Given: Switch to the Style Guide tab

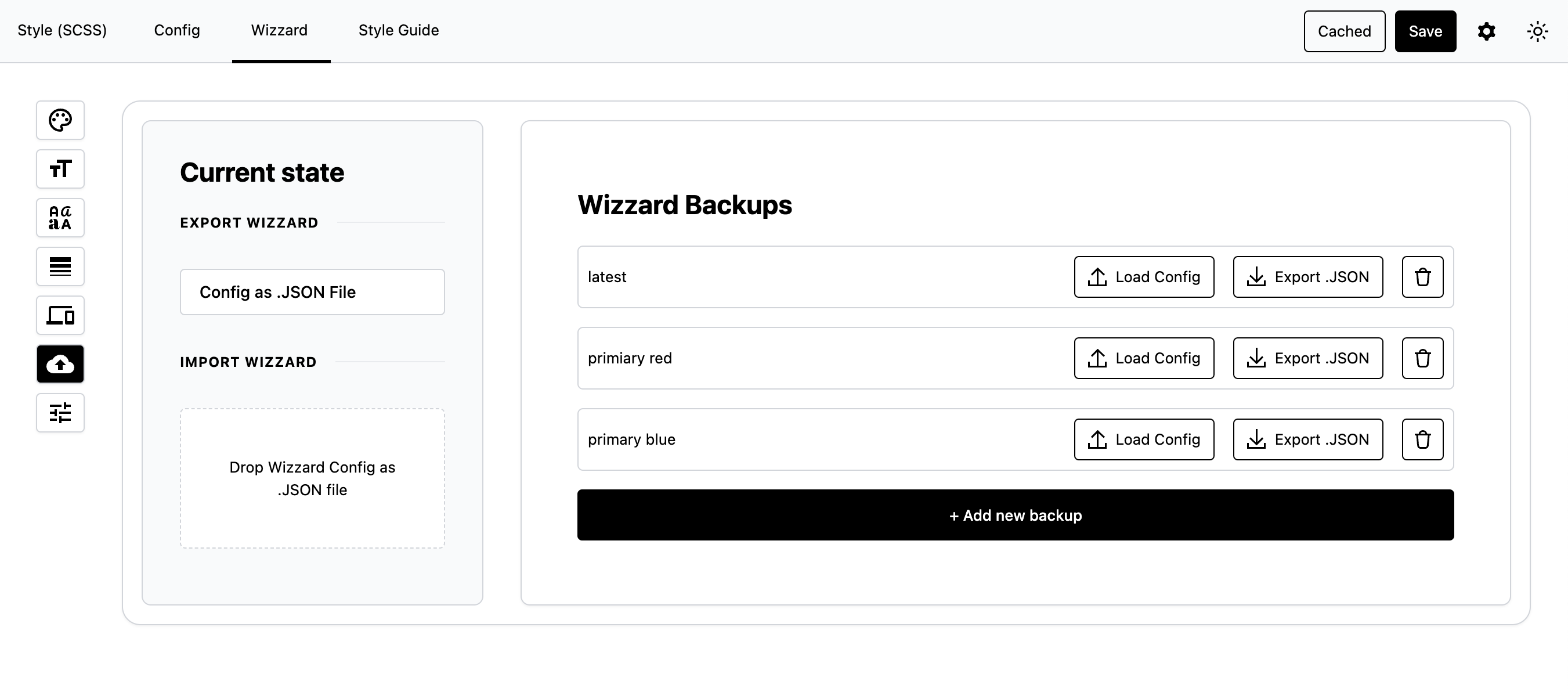Looking at the screenshot, I should pyautogui.click(x=399, y=30).
